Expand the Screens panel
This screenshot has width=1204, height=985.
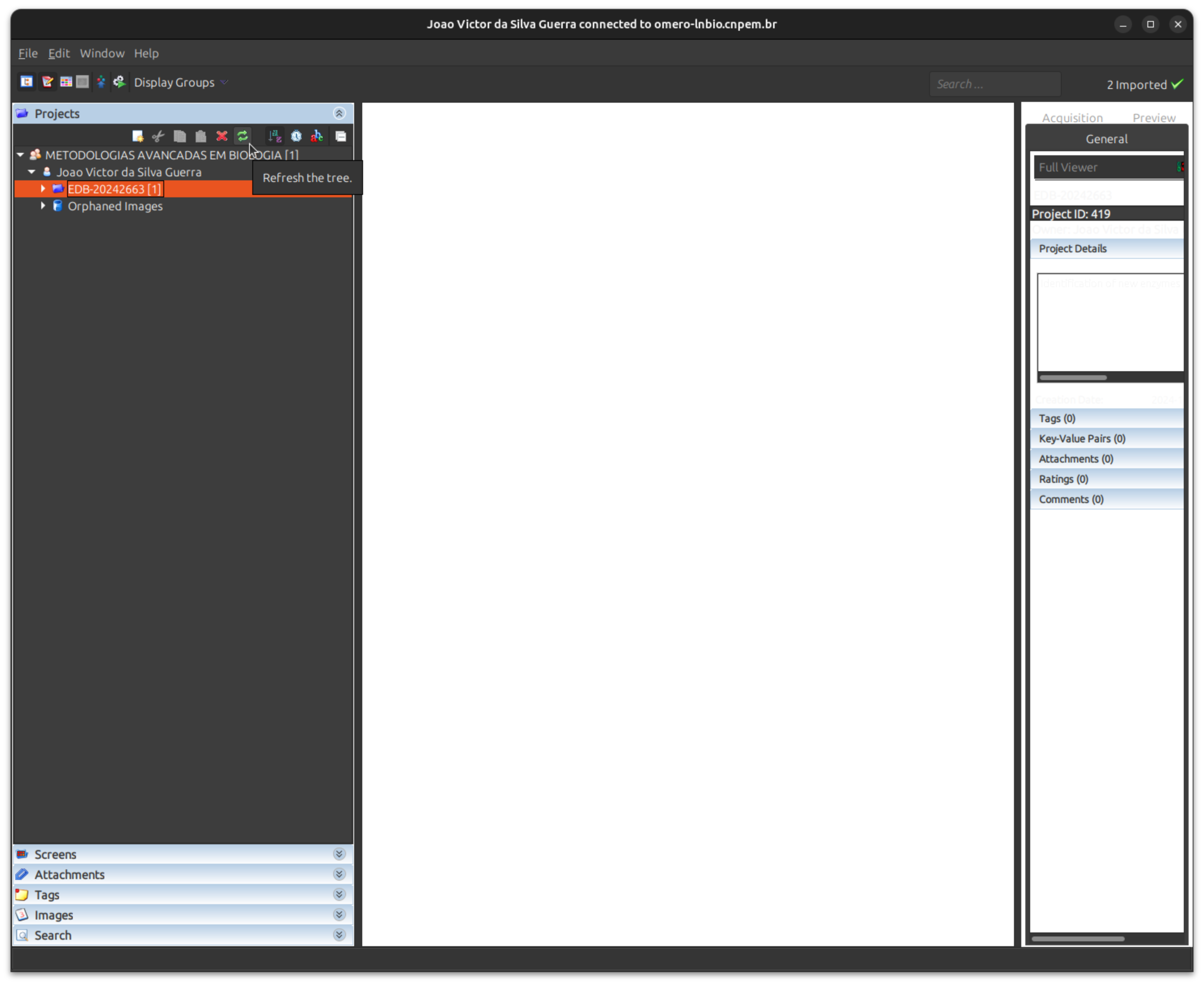coord(339,854)
